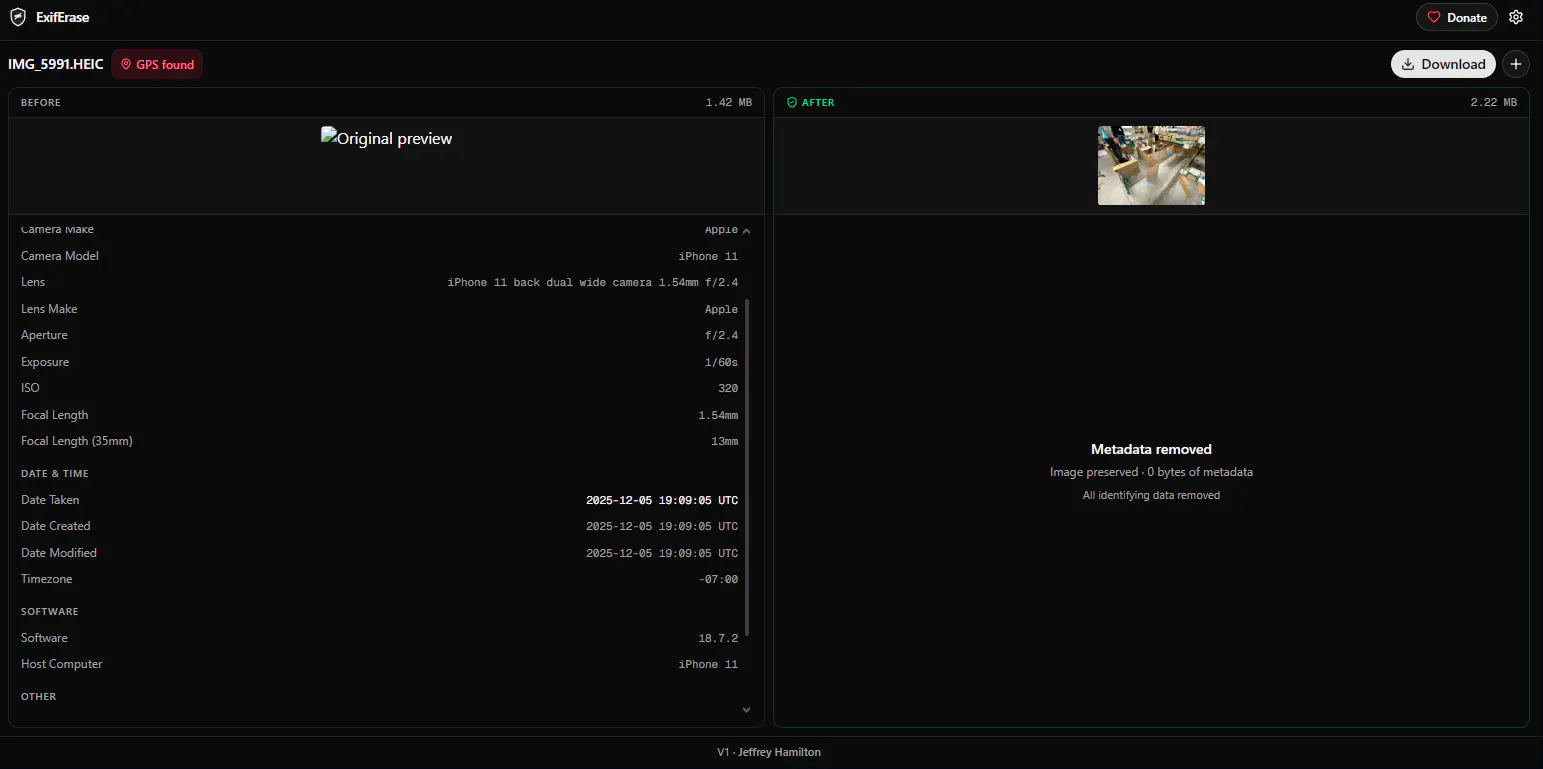Click the IMG_5991.HEIC file name

point(56,64)
